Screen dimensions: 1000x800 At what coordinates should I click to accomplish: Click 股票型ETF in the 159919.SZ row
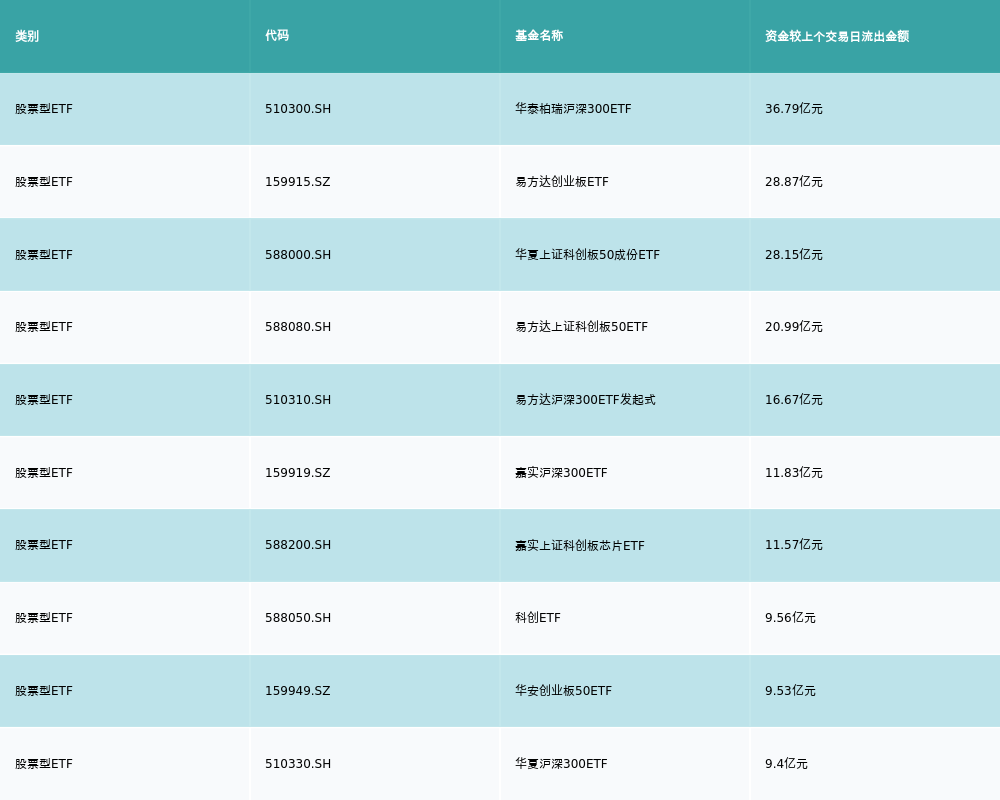pyautogui.click(x=44, y=473)
